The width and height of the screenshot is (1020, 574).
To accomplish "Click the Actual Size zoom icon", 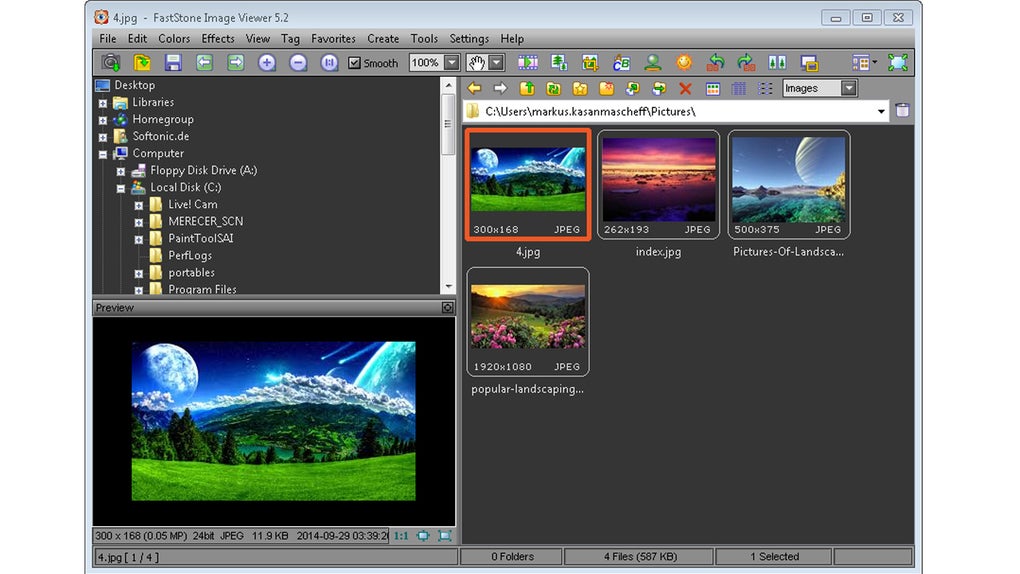I will point(329,62).
